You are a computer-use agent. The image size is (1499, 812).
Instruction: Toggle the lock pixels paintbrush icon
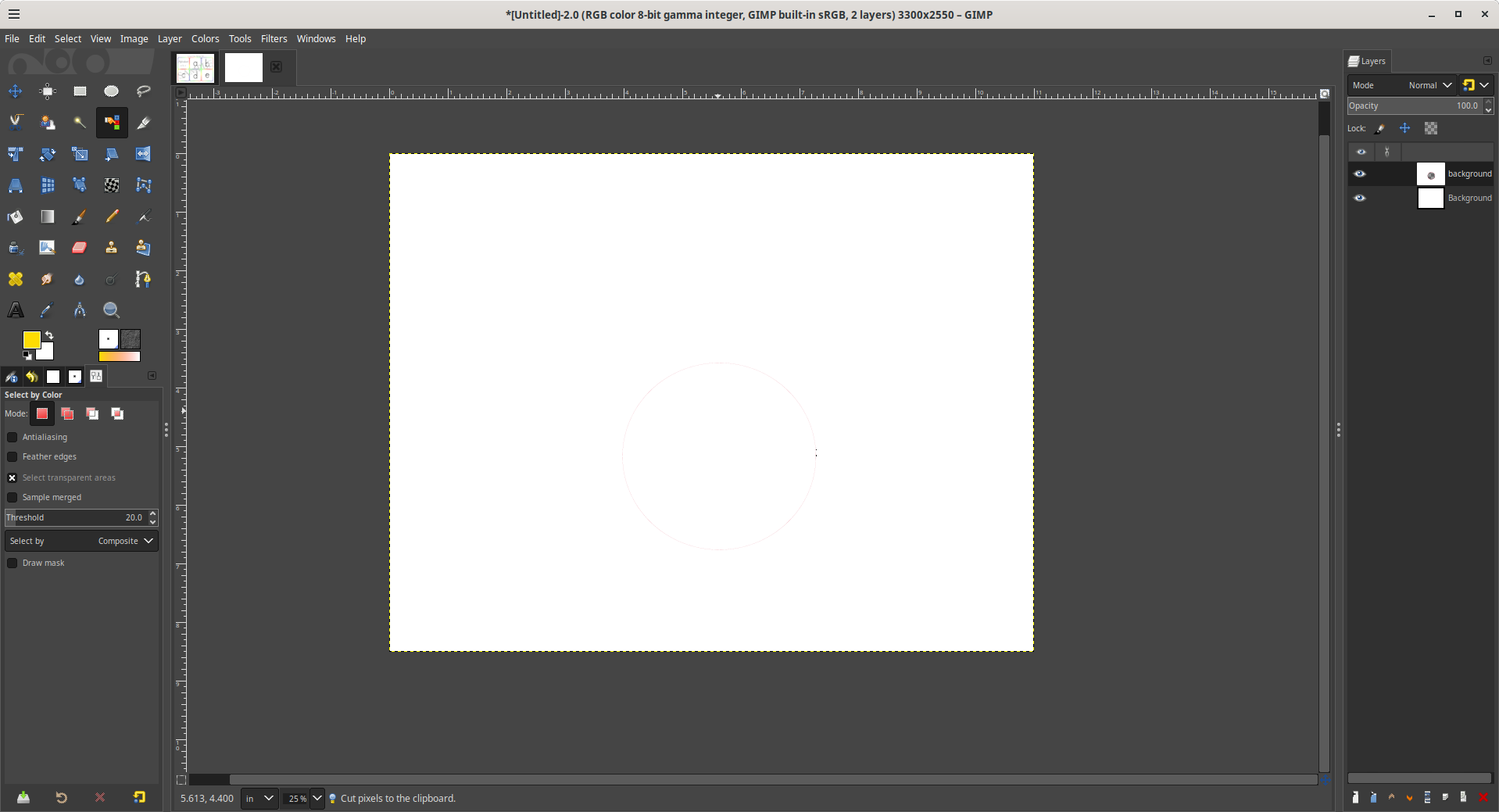[1380, 128]
